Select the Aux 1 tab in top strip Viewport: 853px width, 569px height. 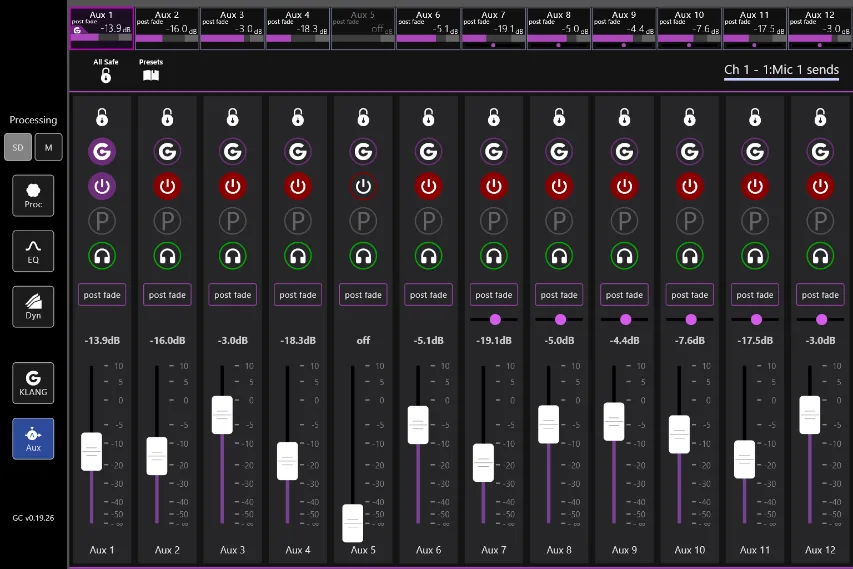102,28
